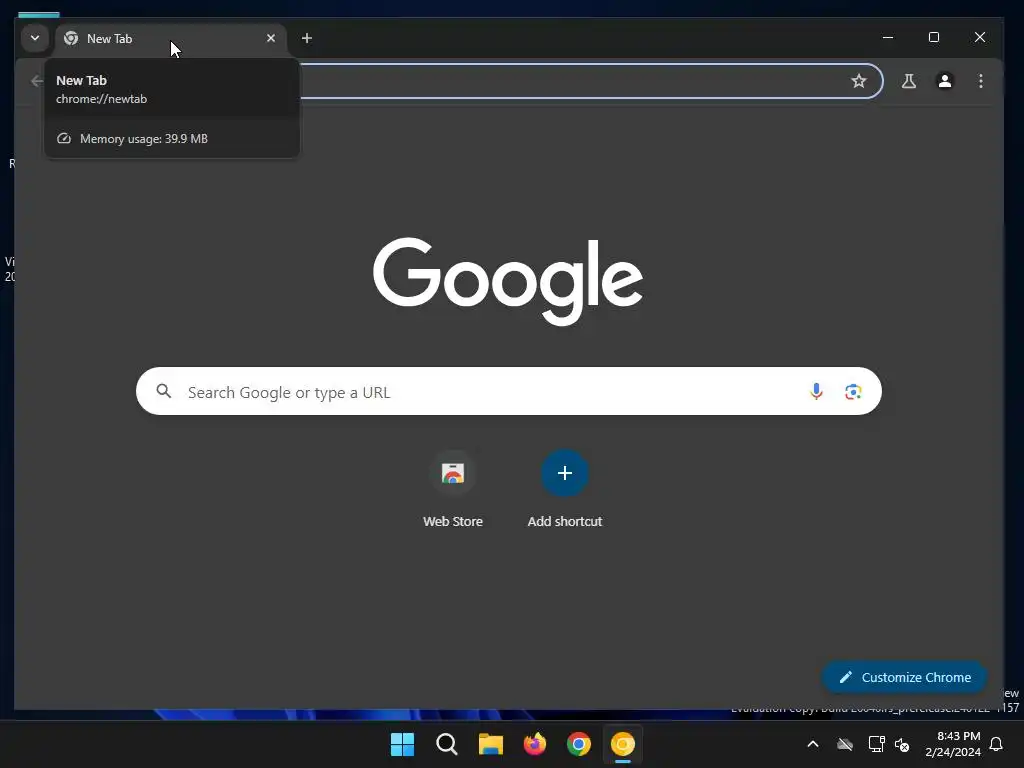Viewport: 1024px width, 768px height.
Task: Open notifications bell icon
Action: [x=997, y=744]
